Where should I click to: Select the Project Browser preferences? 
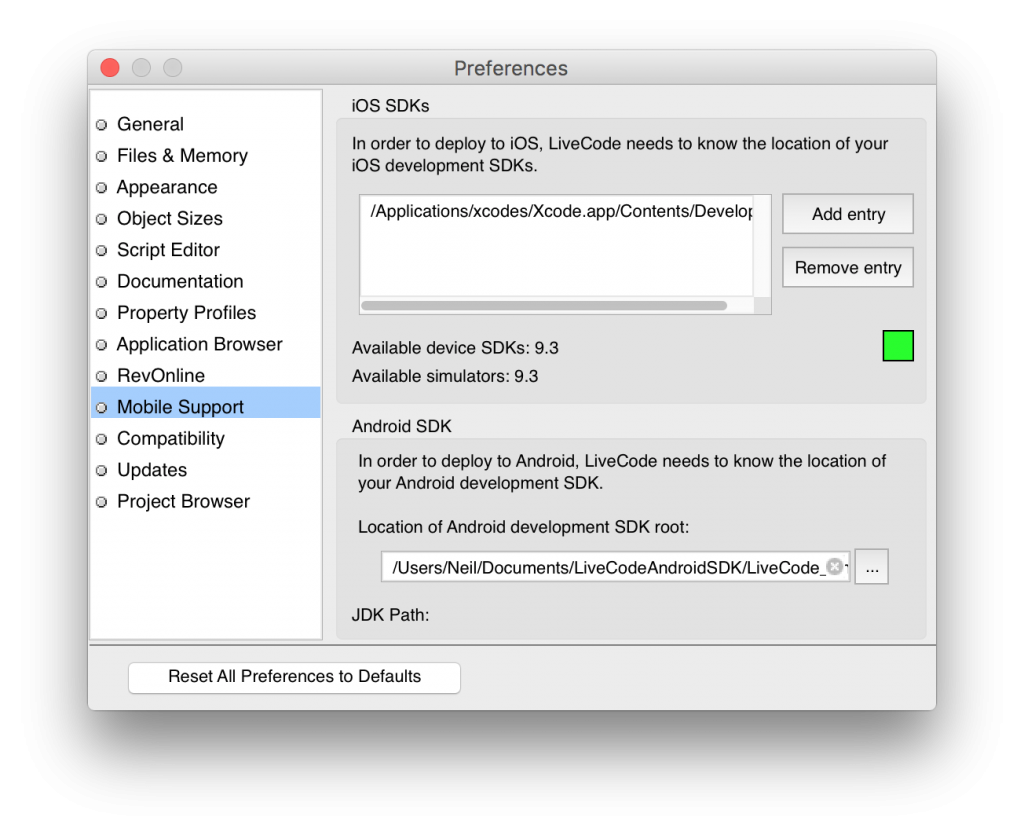coord(183,501)
